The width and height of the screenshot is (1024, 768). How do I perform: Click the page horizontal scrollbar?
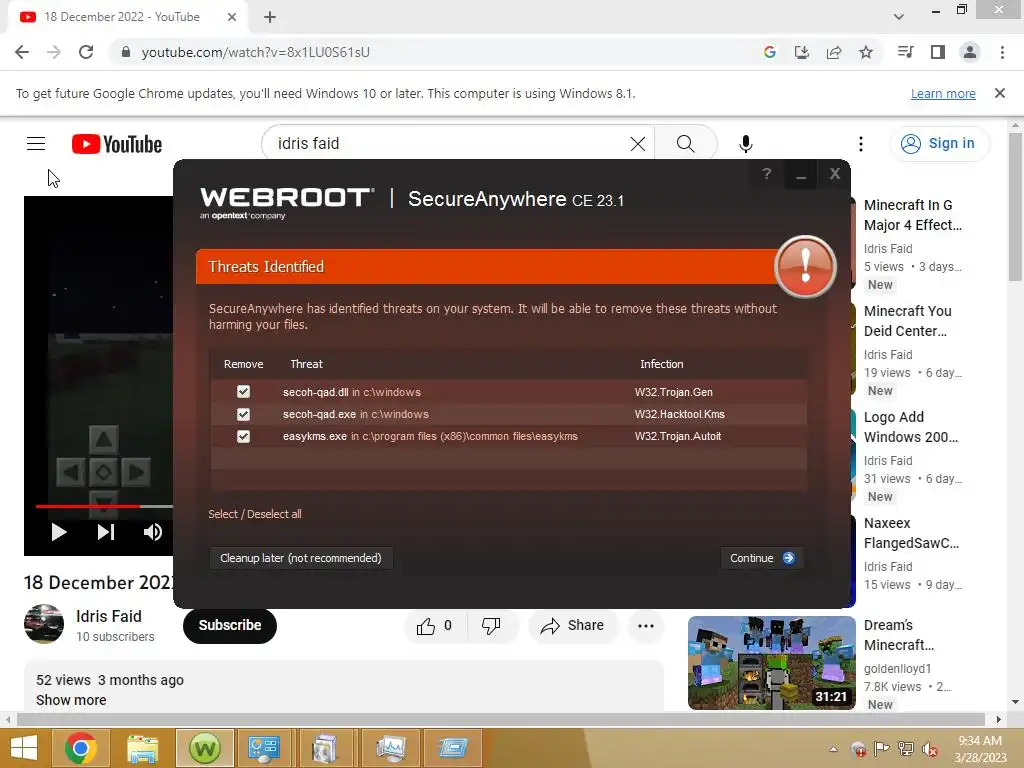[500, 719]
